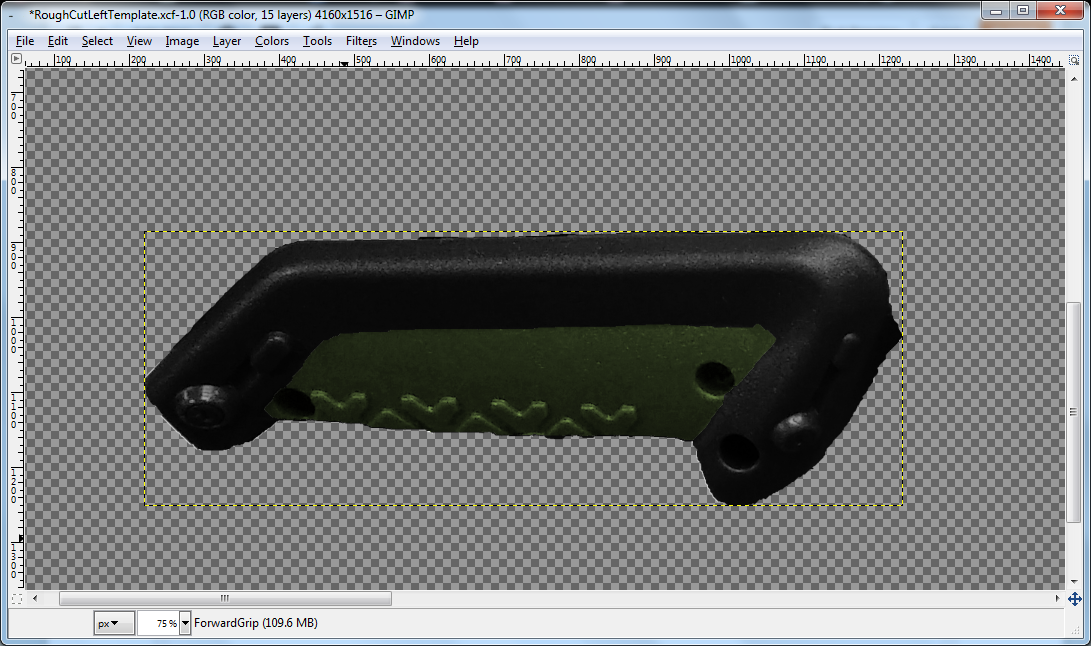Expand the image window menu via ruler-corner arrow

[x=15, y=59]
